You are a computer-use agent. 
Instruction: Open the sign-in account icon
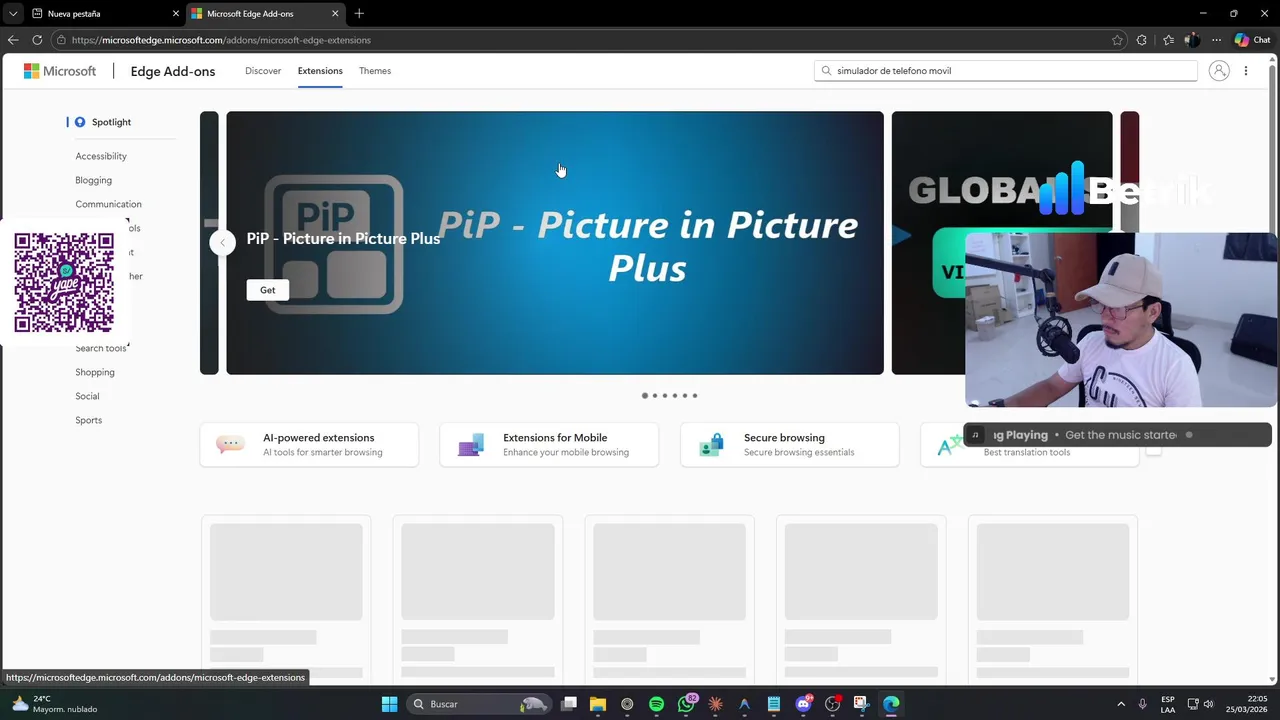click(x=1218, y=71)
